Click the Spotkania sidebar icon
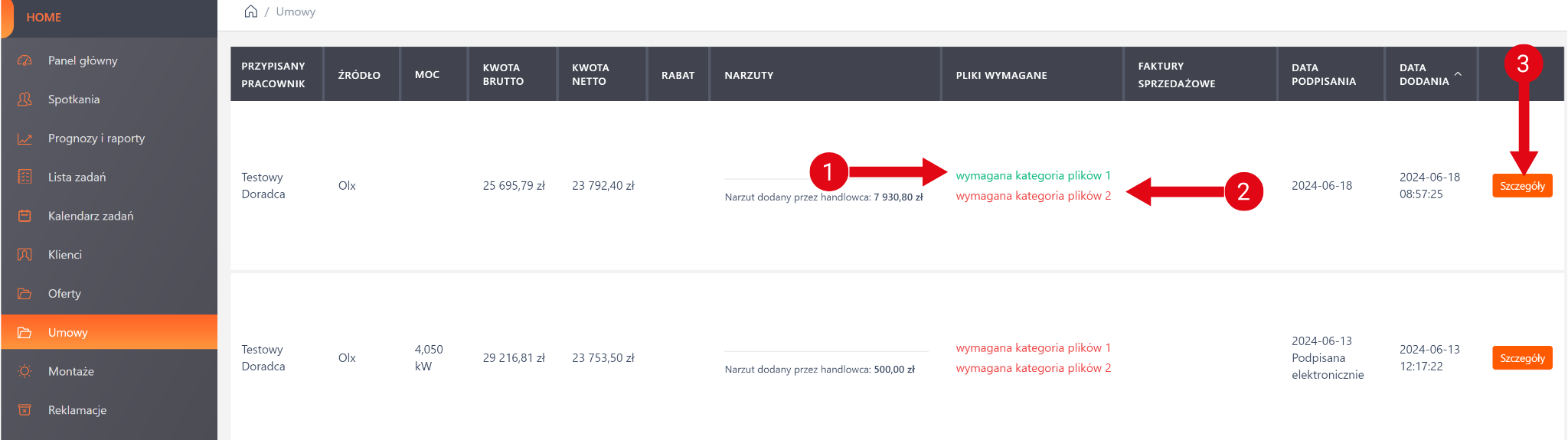 tap(24, 99)
